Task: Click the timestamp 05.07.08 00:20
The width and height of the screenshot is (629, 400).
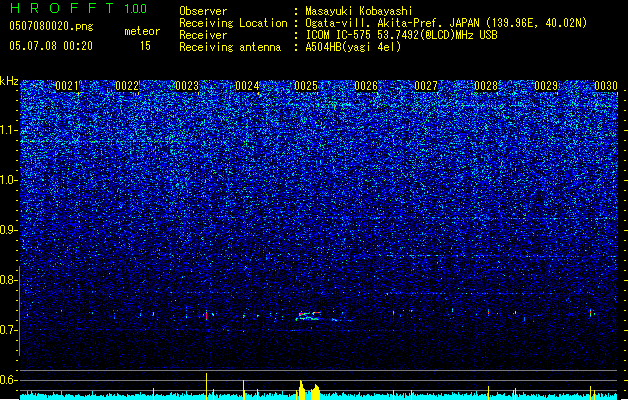Action: pos(51,46)
